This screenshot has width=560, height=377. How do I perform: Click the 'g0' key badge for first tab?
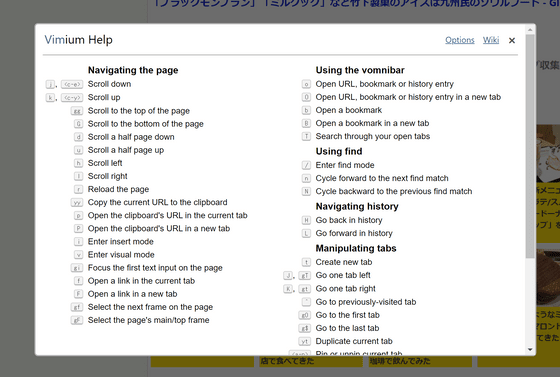(x=305, y=315)
